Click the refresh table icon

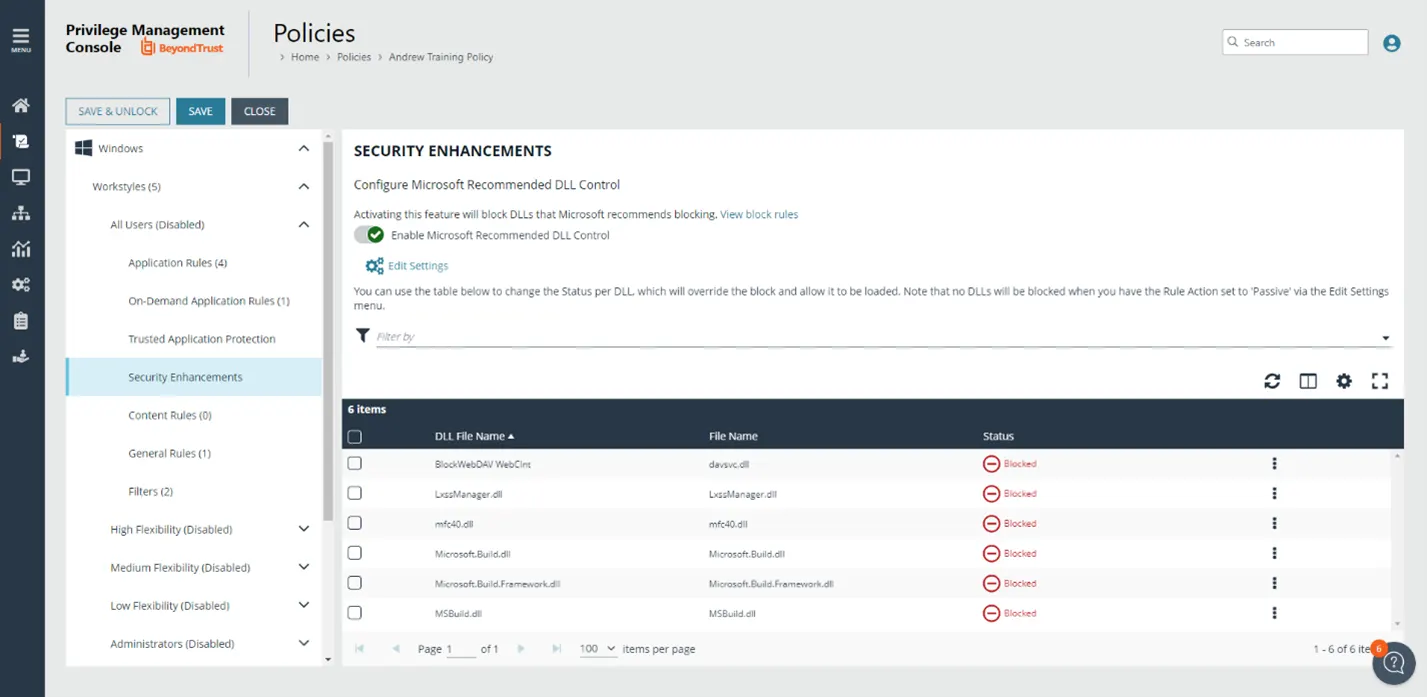1272,381
